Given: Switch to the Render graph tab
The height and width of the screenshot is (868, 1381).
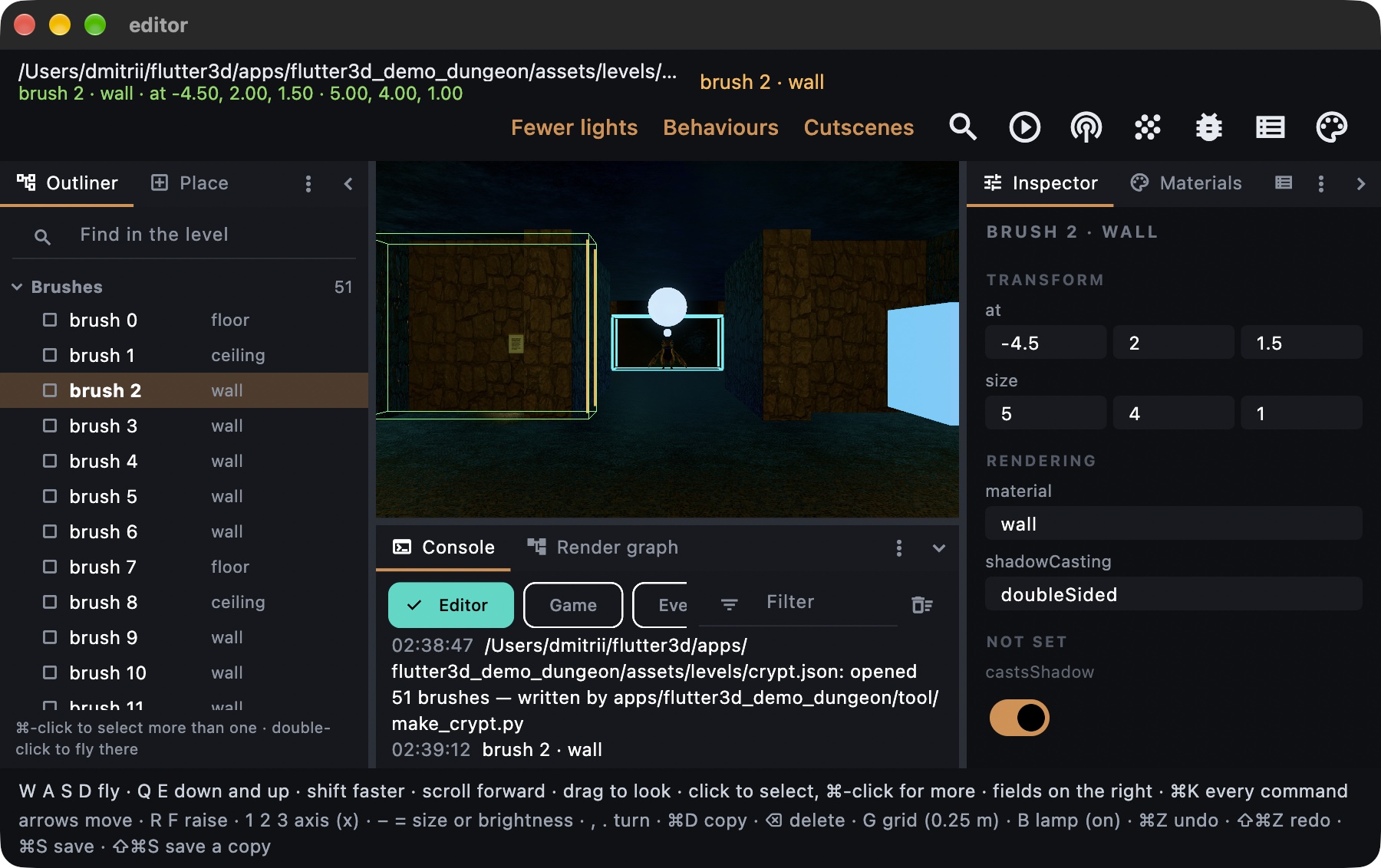Looking at the screenshot, I should pyautogui.click(x=602, y=547).
